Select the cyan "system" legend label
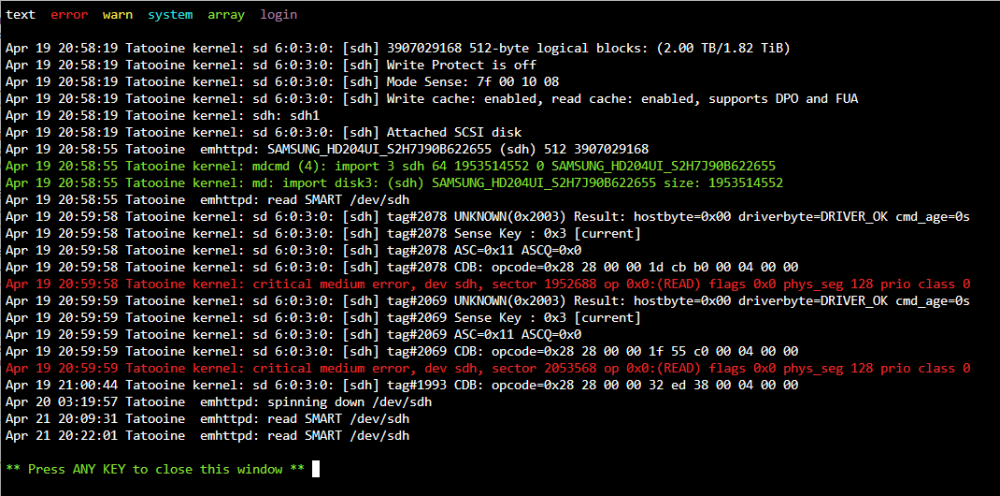This screenshot has width=1000, height=496. tap(170, 15)
